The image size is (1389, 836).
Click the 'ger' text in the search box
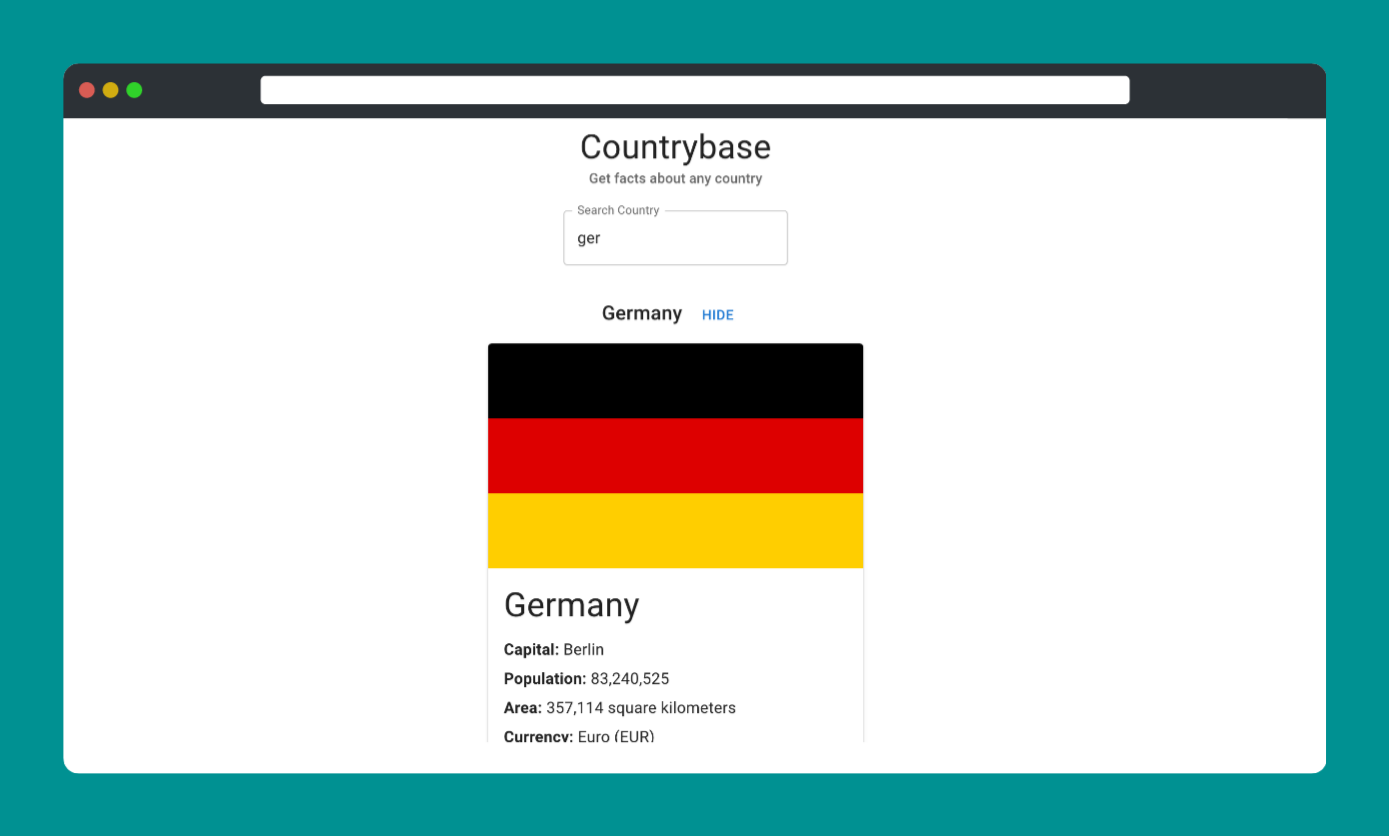click(x=588, y=238)
